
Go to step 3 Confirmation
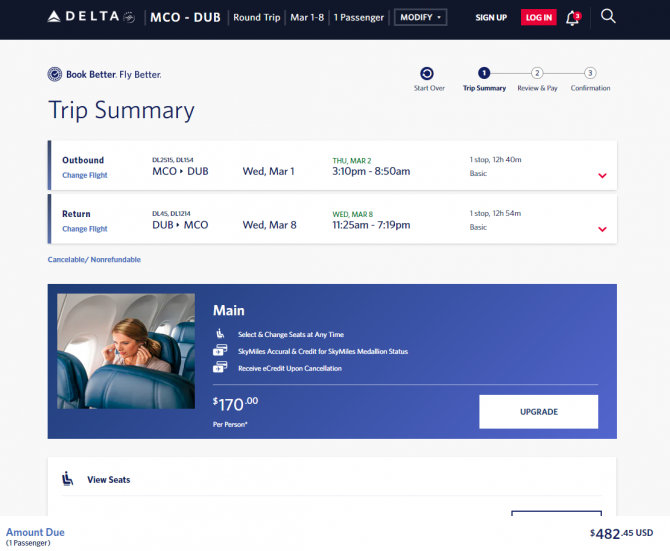pyautogui.click(x=590, y=79)
